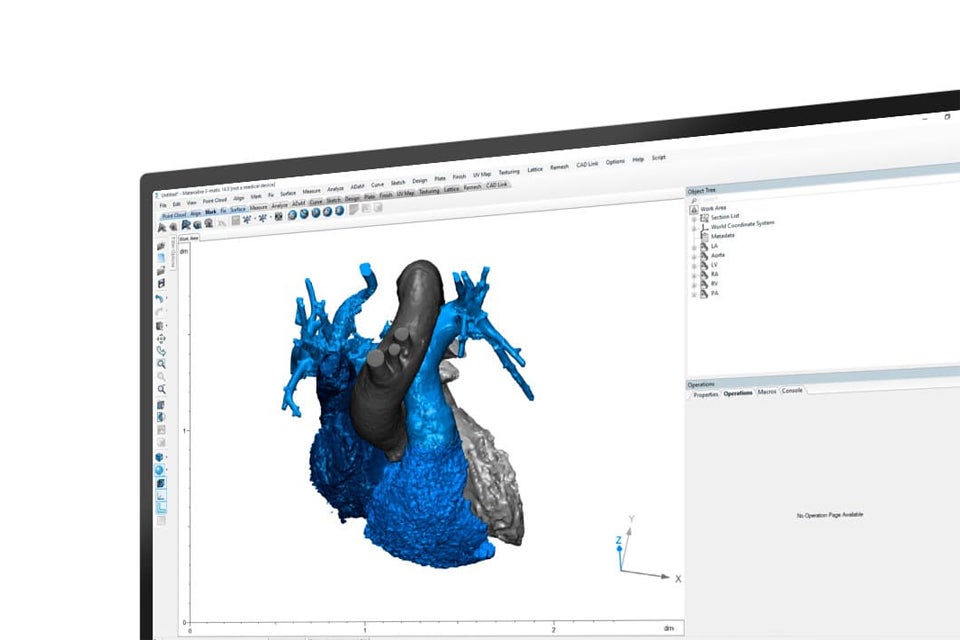Select the PA part in the Object Tree

tap(714, 292)
